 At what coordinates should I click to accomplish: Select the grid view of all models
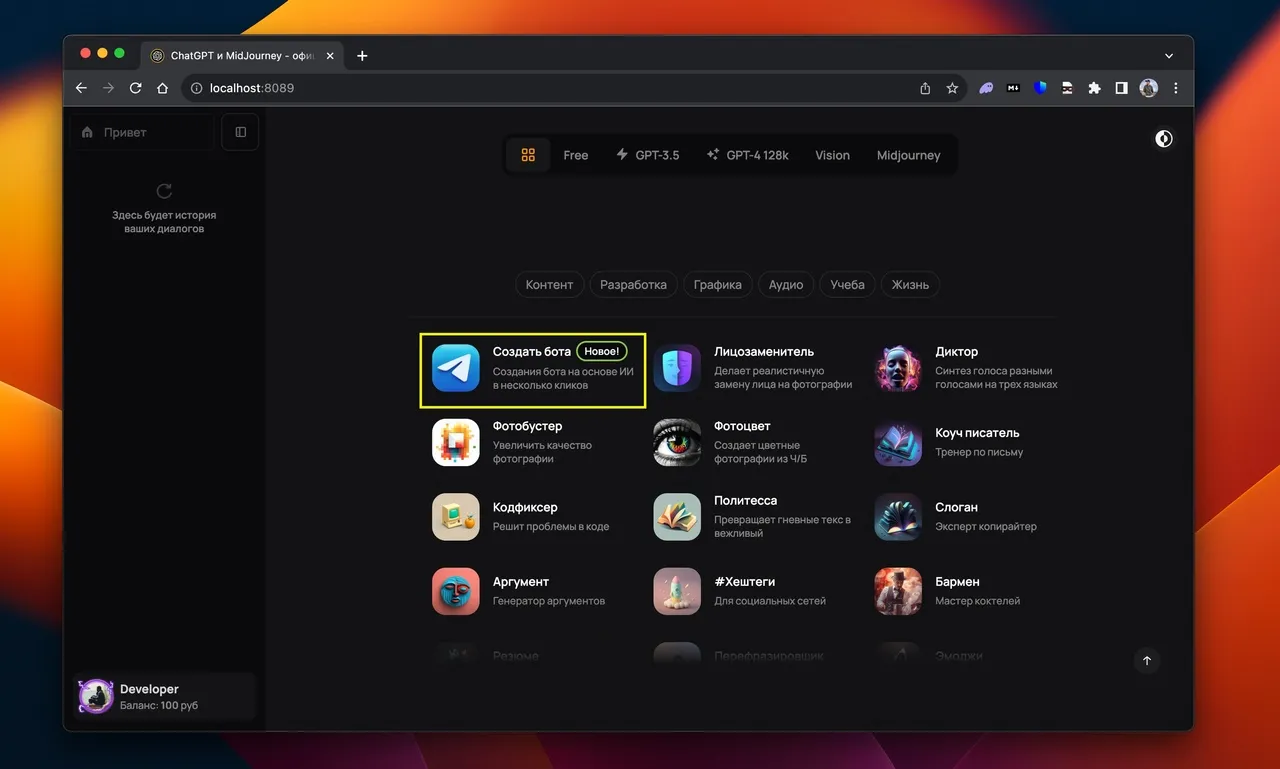(528, 155)
